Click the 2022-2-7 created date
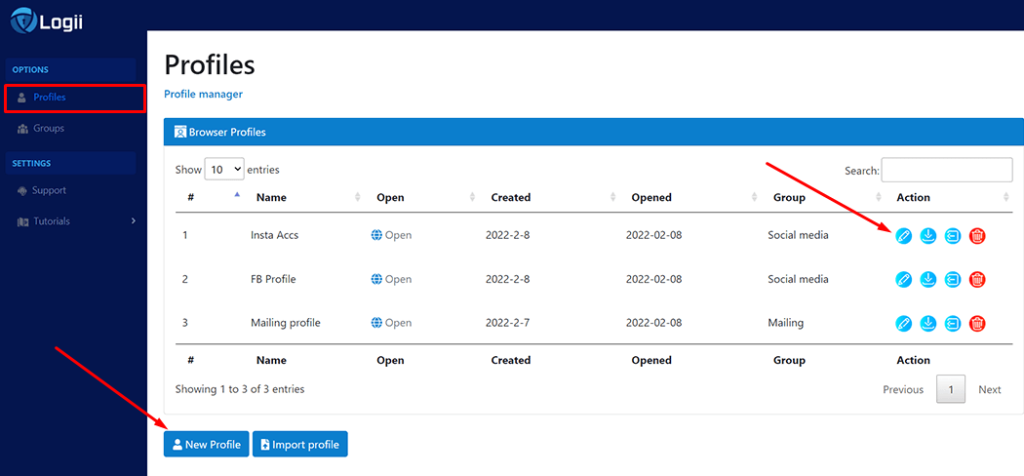Image resolution: width=1024 pixels, height=476 pixels. (x=507, y=323)
